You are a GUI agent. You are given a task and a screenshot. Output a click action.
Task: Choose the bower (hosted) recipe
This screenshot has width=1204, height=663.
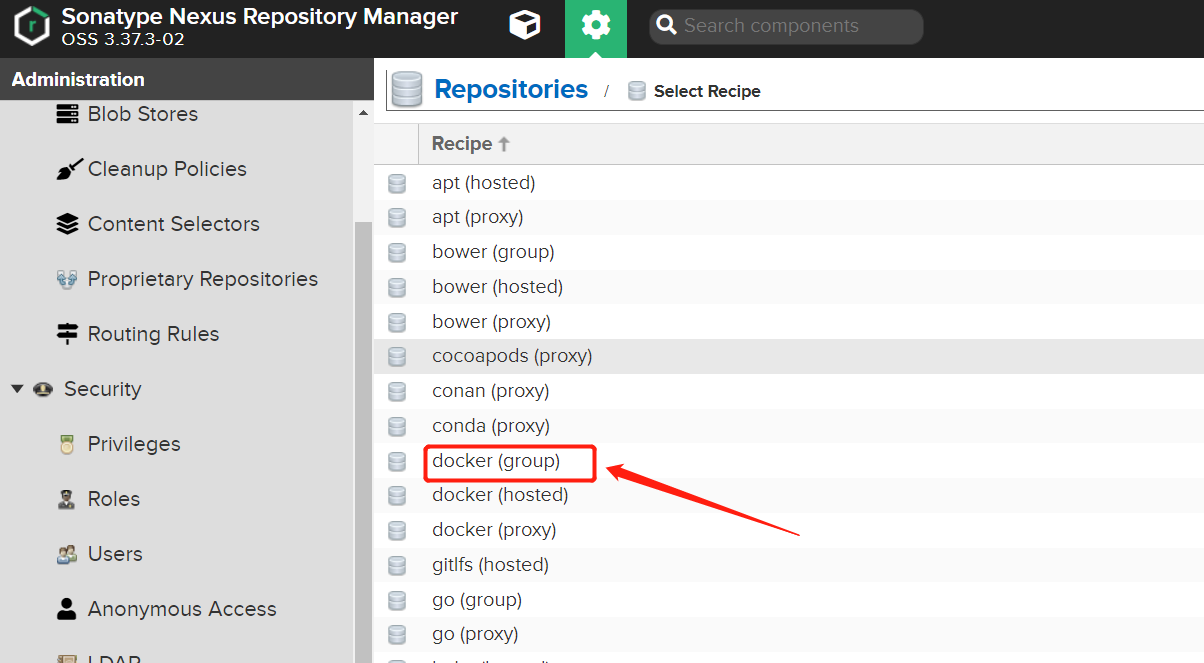[x=498, y=287]
